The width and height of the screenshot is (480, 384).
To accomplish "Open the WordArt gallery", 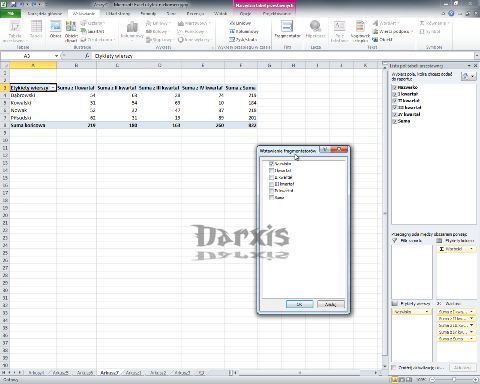I will (385, 23).
